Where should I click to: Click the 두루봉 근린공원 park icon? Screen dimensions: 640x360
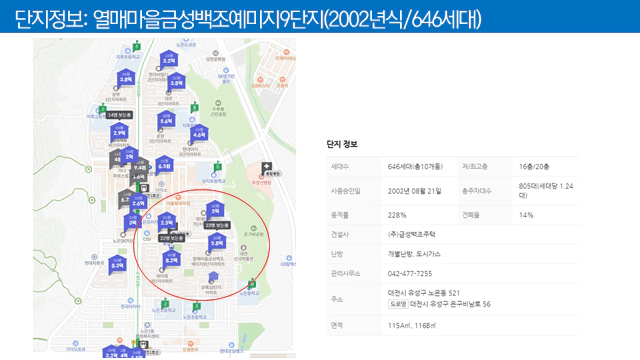click(x=218, y=103)
